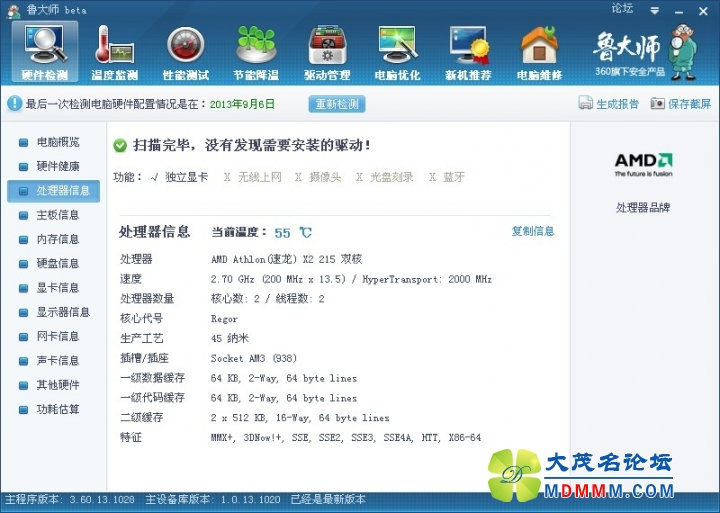Click the Socket AM3 (938) value
Screen dimensions: 720x513
(x=254, y=358)
